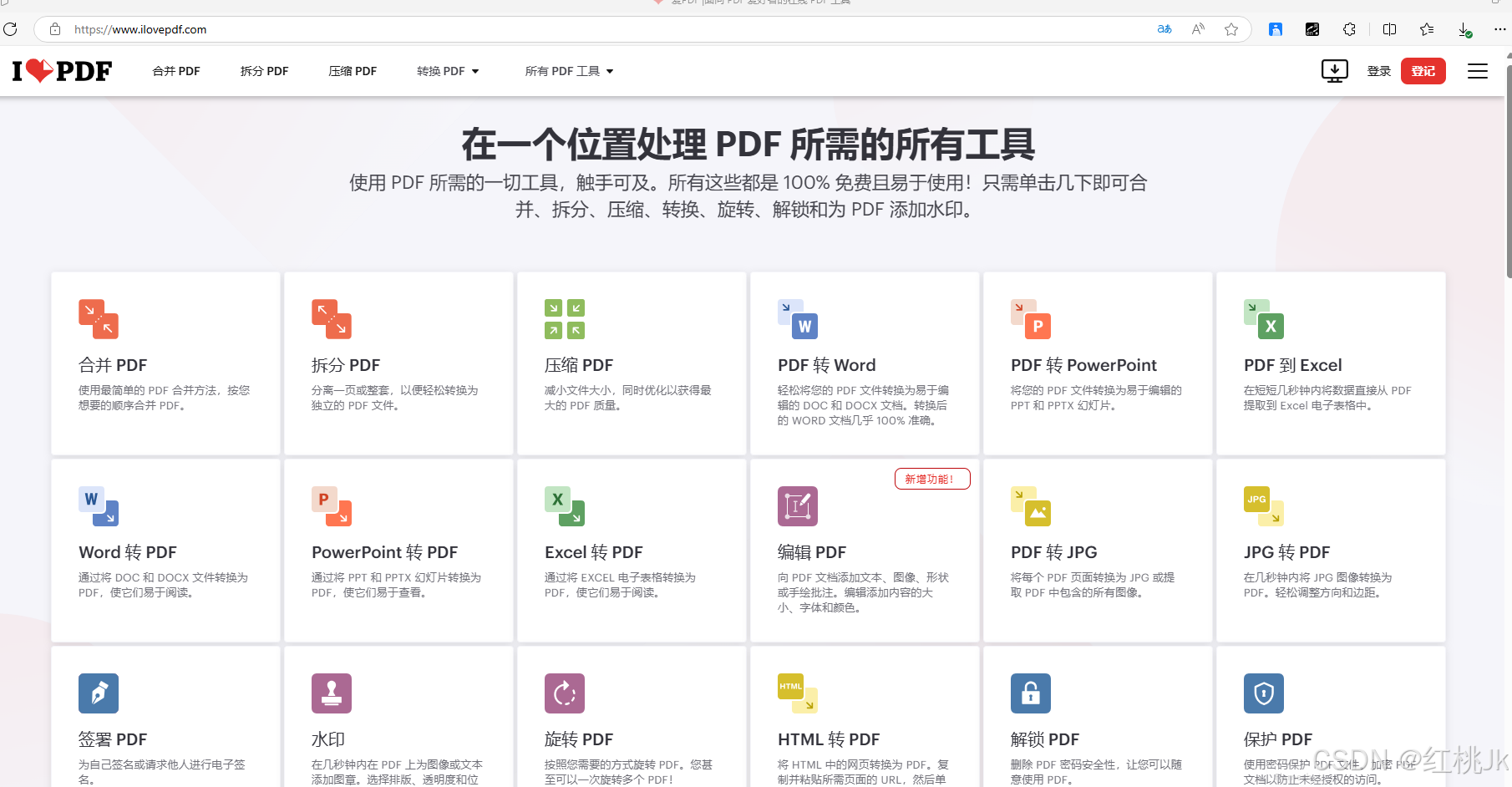The width and height of the screenshot is (1512, 787).
Task: Click the black square browser extension icon
Action: [1312, 29]
